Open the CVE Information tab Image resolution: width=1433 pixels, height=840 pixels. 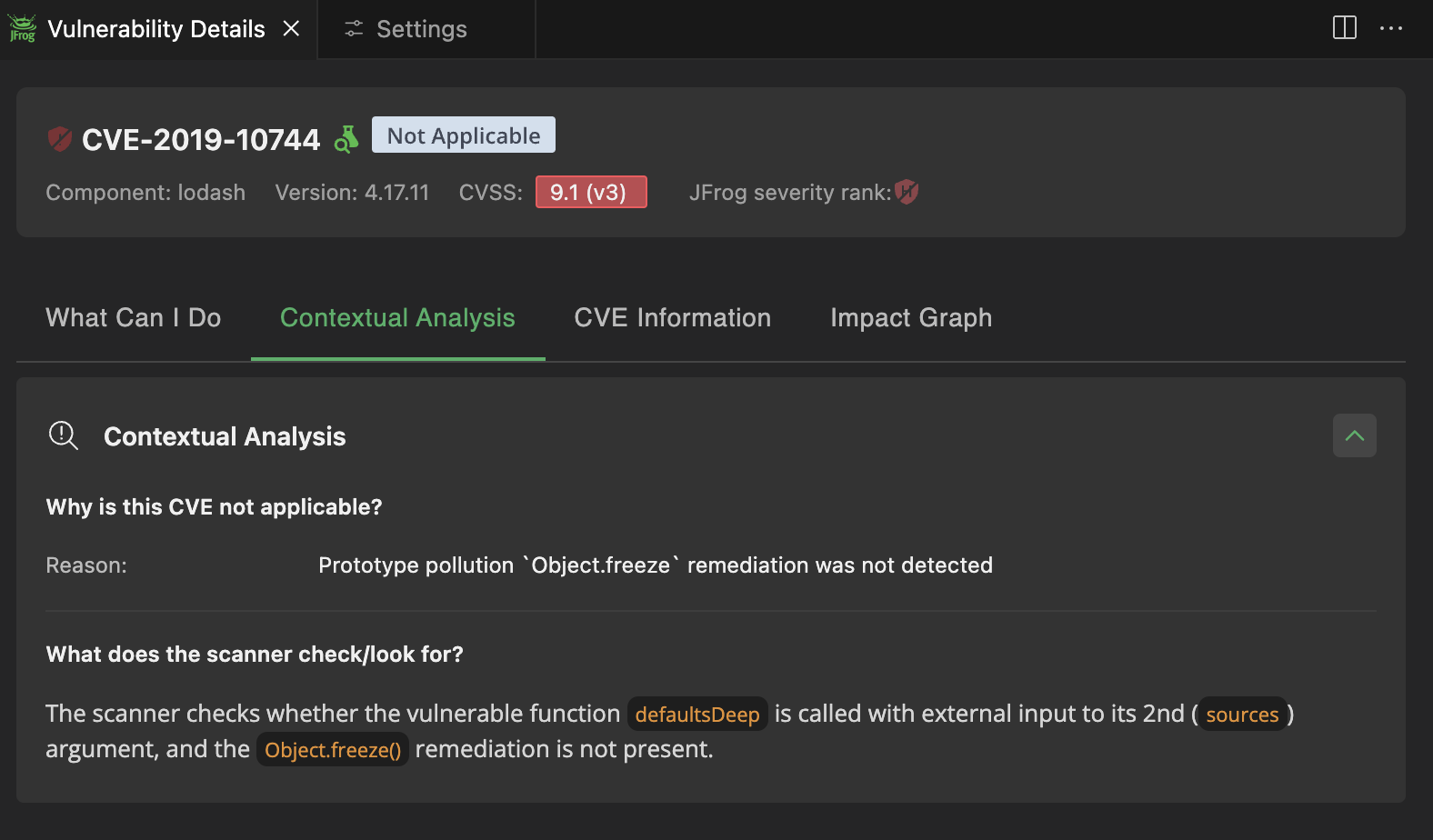tap(672, 317)
